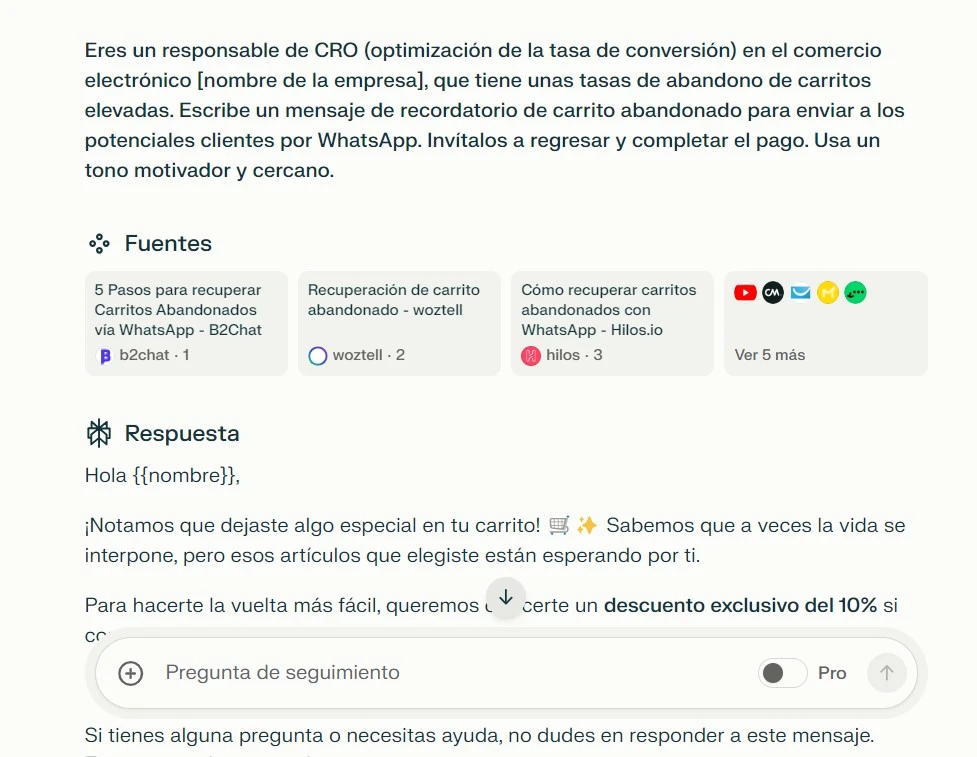Open the YouTube source icon
The image size is (977, 757).
(745, 292)
